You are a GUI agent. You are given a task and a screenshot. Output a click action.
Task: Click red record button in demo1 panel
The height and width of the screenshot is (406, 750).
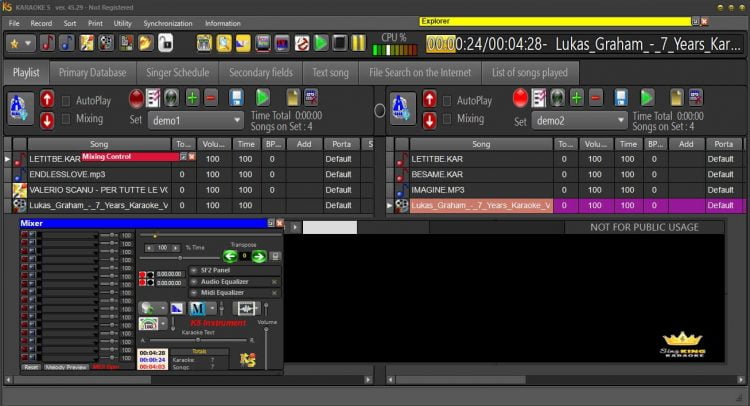click(136, 99)
